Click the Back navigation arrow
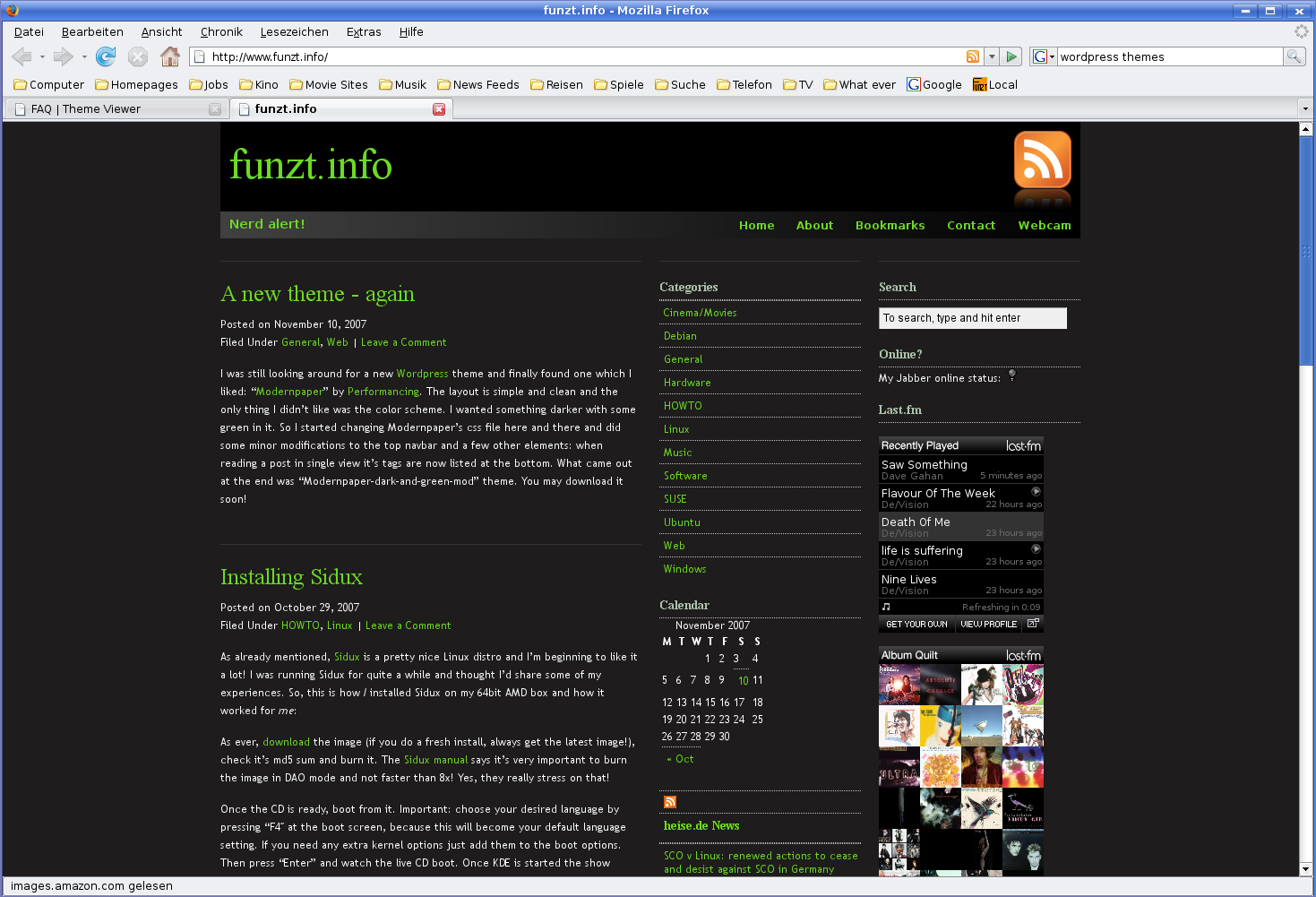Viewport: 1316px width, 897px height. click(22, 57)
